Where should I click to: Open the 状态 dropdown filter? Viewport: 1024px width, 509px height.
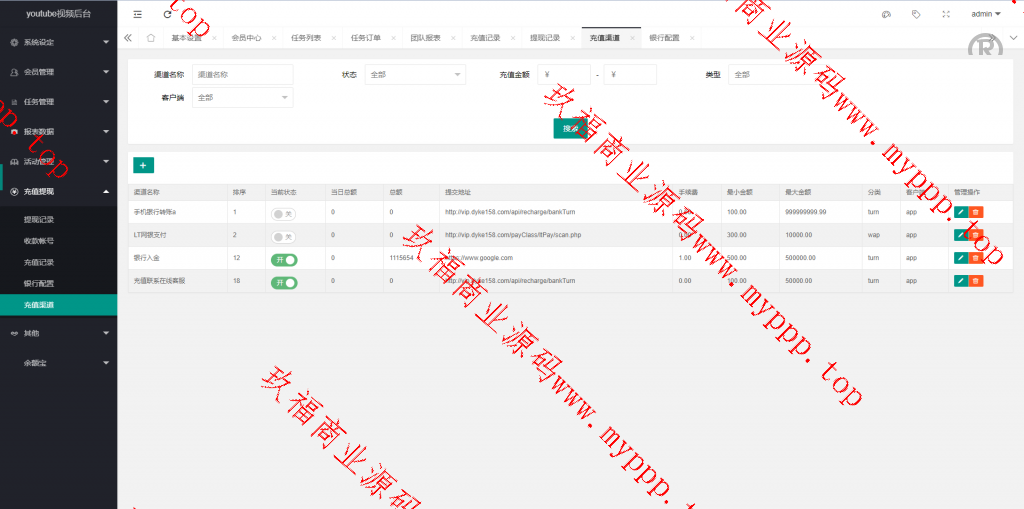pyautogui.click(x=415, y=74)
